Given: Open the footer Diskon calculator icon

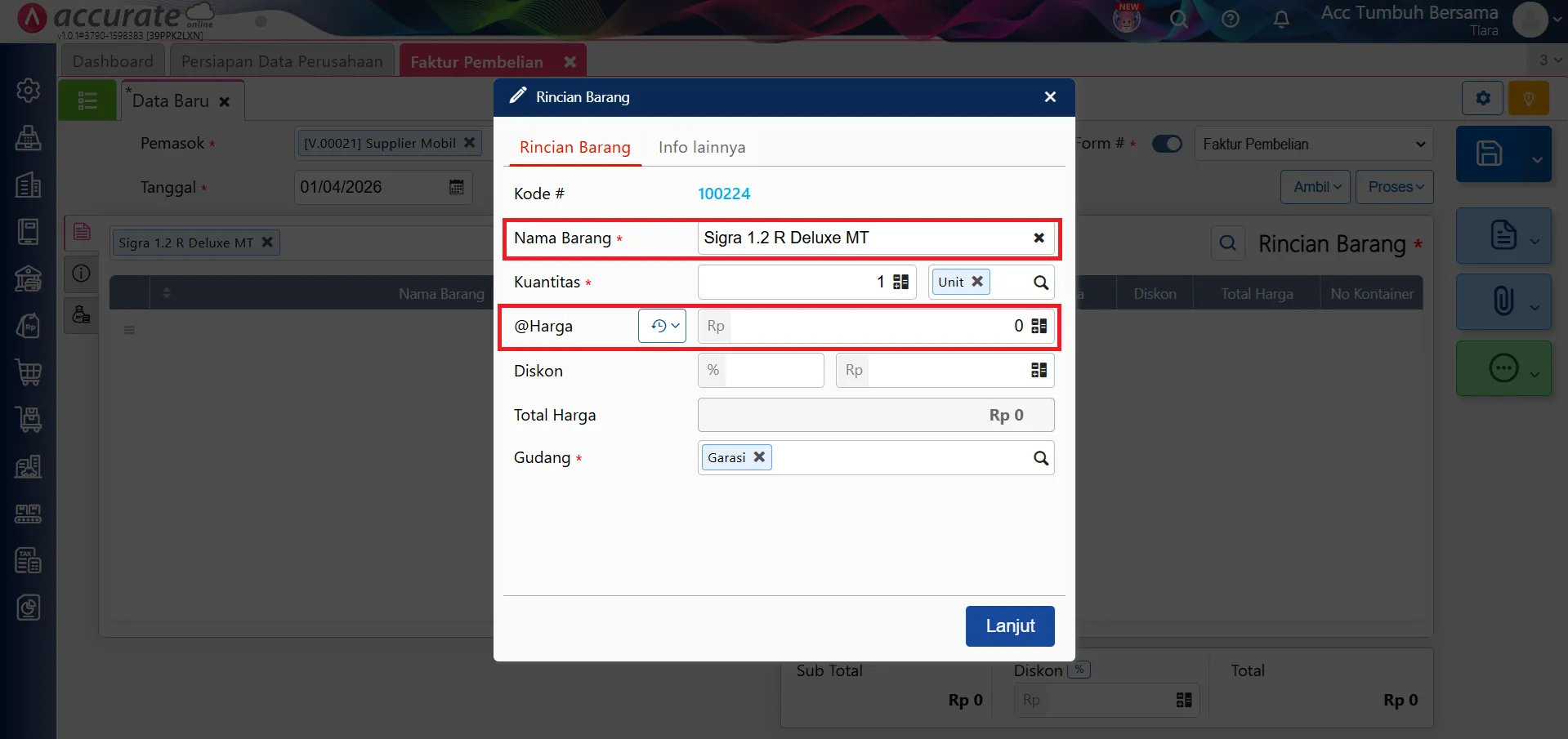Looking at the screenshot, I should pyautogui.click(x=1184, y=700).
